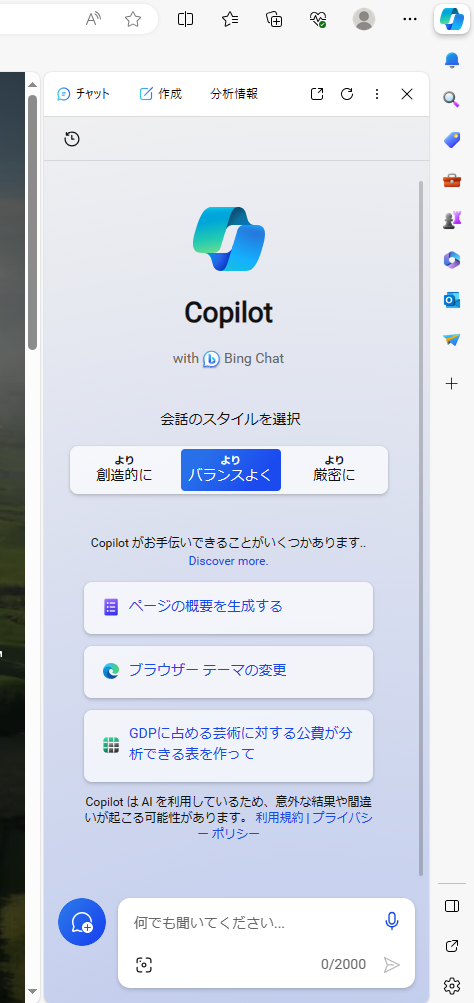Select the よりバランスよく conversation style
474x1003 pixels.
pyautogui.click(x=231, y=470)
